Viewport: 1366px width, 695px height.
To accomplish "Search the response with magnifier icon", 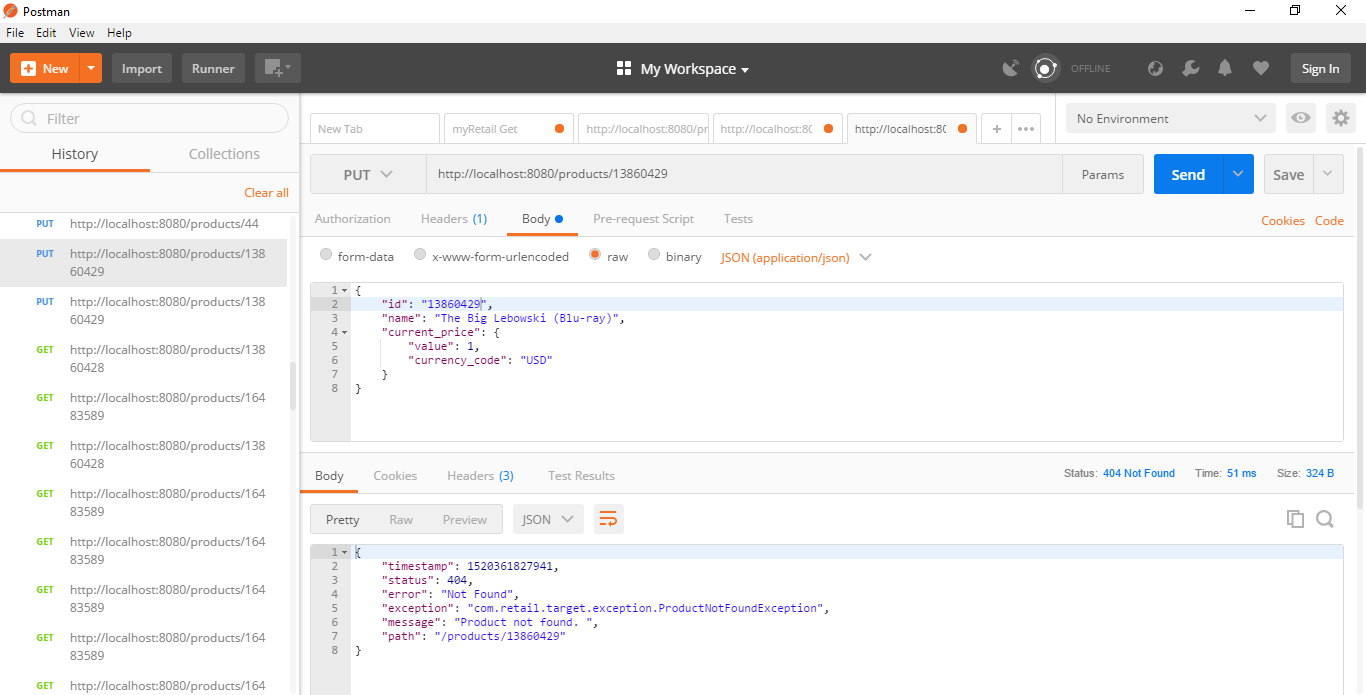I will click(x=1325, y=519).
